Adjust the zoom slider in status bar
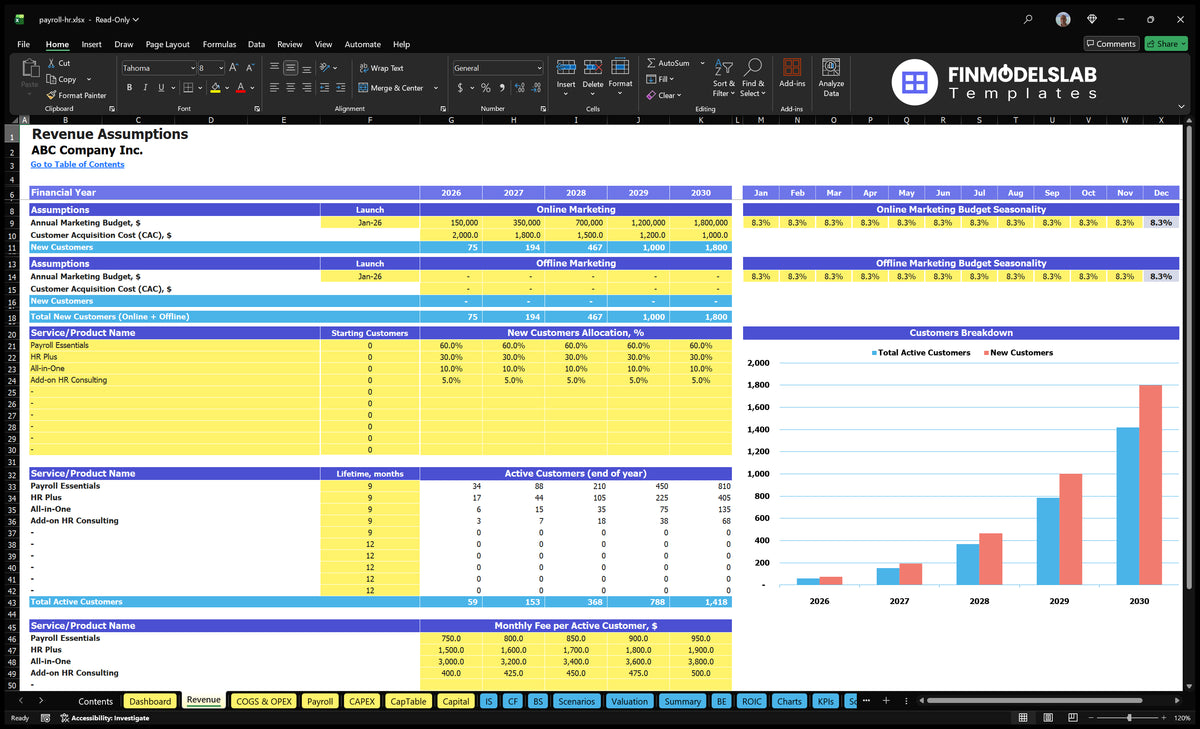Viewport: 1200px width, 729px height. 1130,718
